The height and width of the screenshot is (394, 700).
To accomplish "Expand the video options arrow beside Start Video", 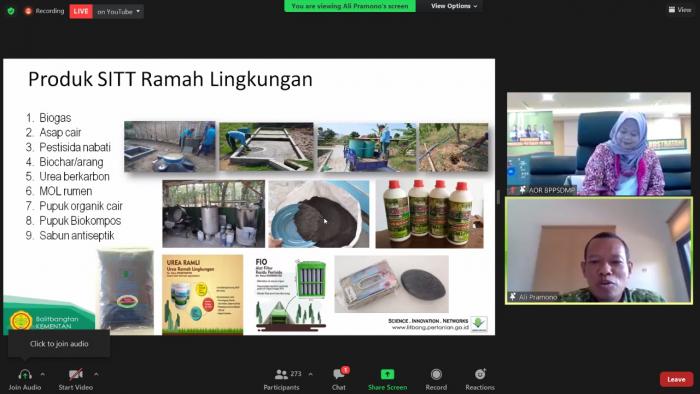I will (x=96, y=374).
